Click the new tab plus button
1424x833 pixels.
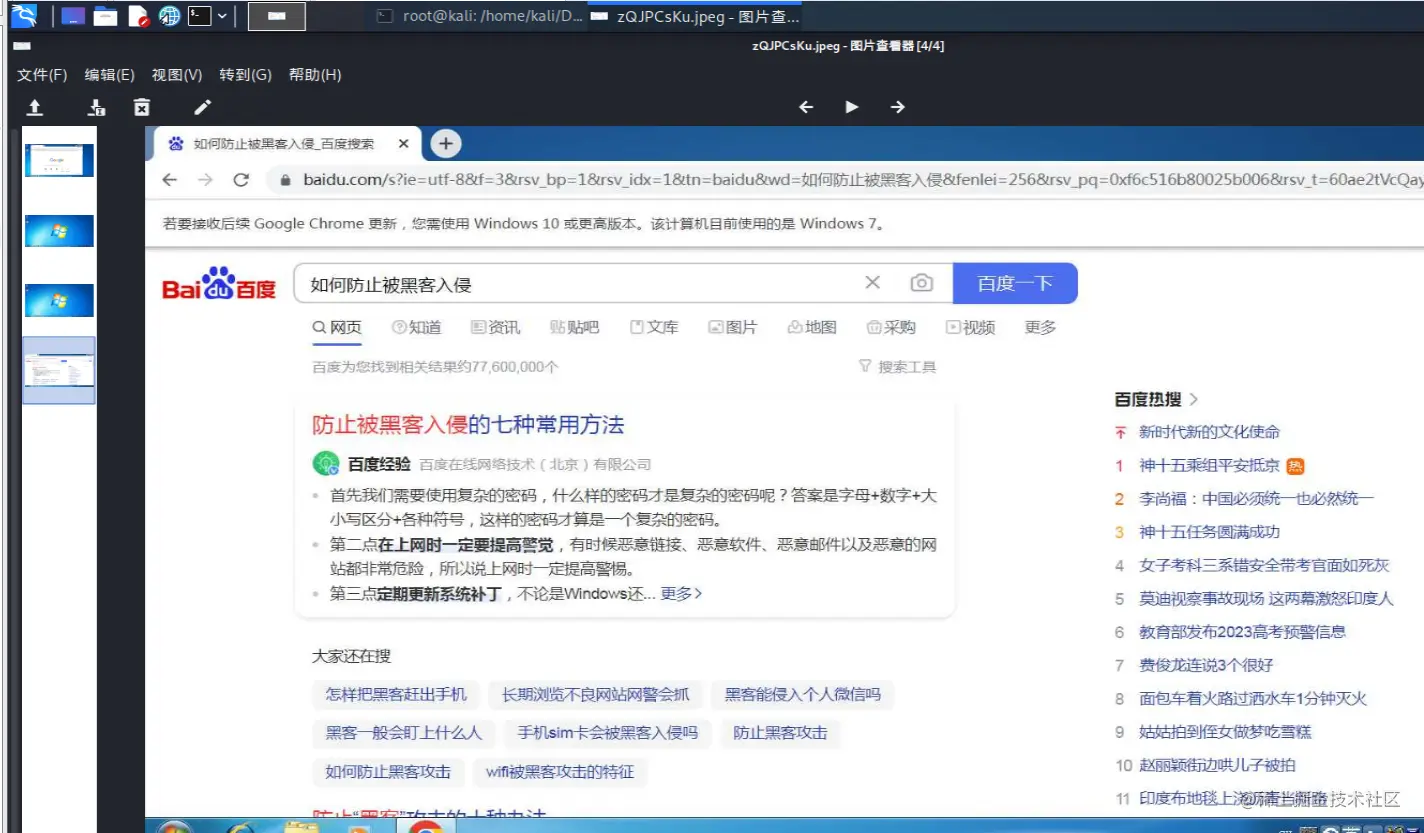(x=446, y=144)
